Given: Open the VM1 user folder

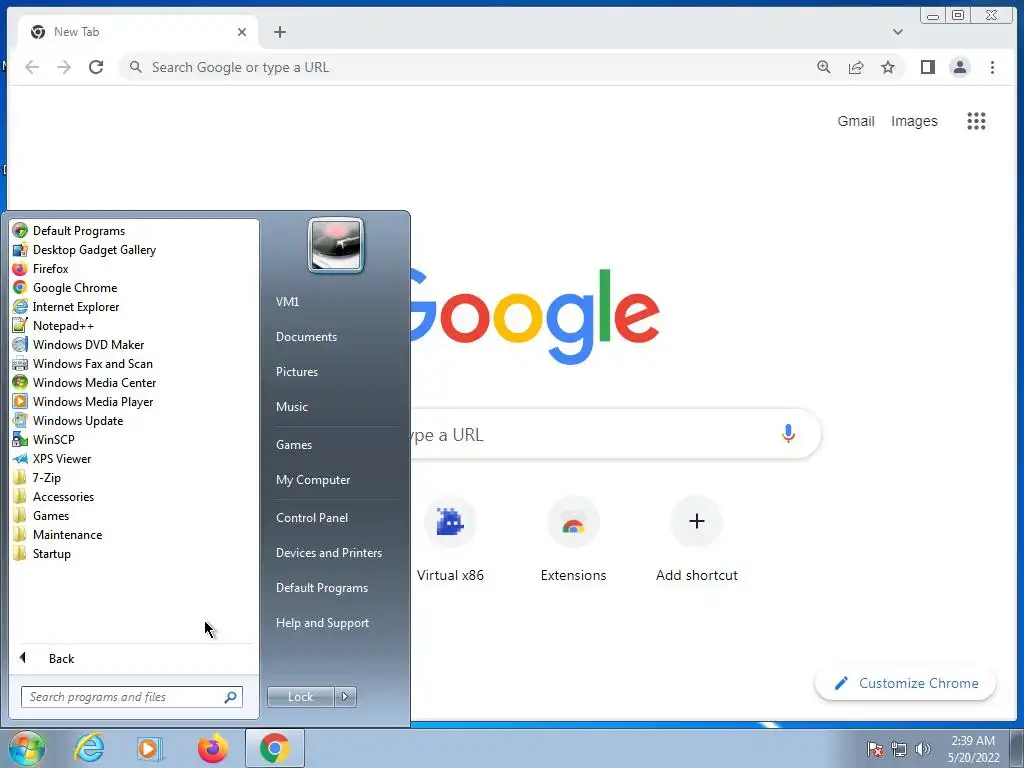Looking at the screenshot, I should 287,302.
